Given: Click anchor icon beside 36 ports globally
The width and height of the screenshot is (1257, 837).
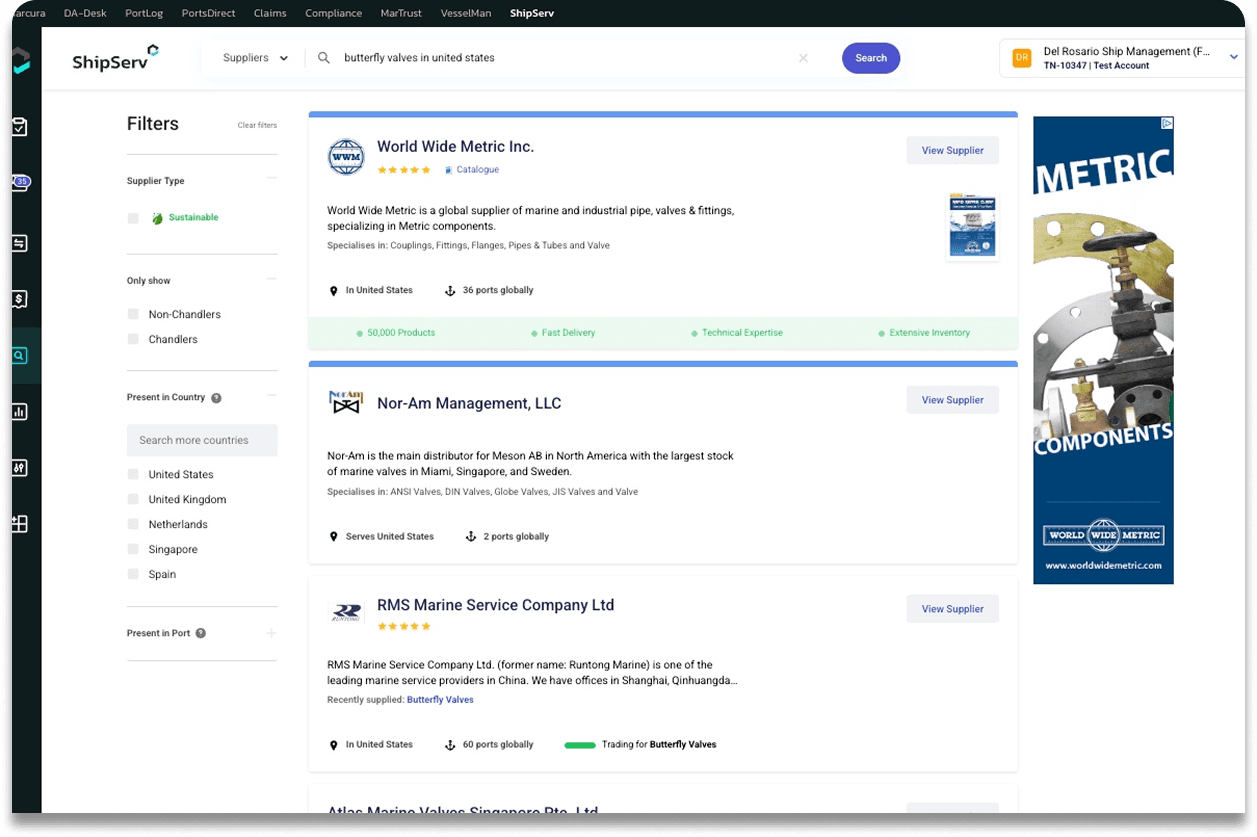Looking at the screenshot, I should pyautogui.click(x=450, y=290).
